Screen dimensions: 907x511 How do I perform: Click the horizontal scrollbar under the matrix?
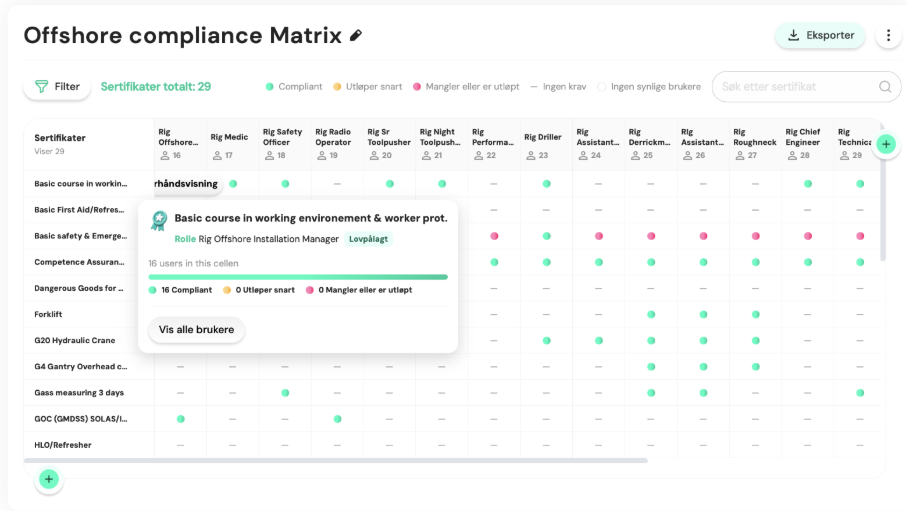pos(335,461)
